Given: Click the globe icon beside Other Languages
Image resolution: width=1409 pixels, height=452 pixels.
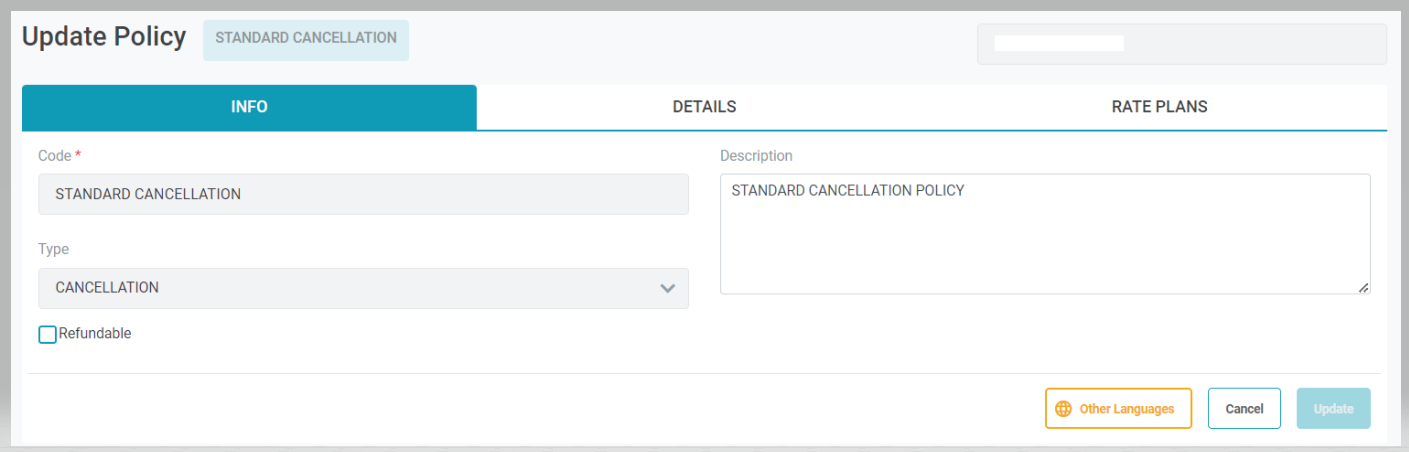Looking at the screenshot, I should 1063,409.
